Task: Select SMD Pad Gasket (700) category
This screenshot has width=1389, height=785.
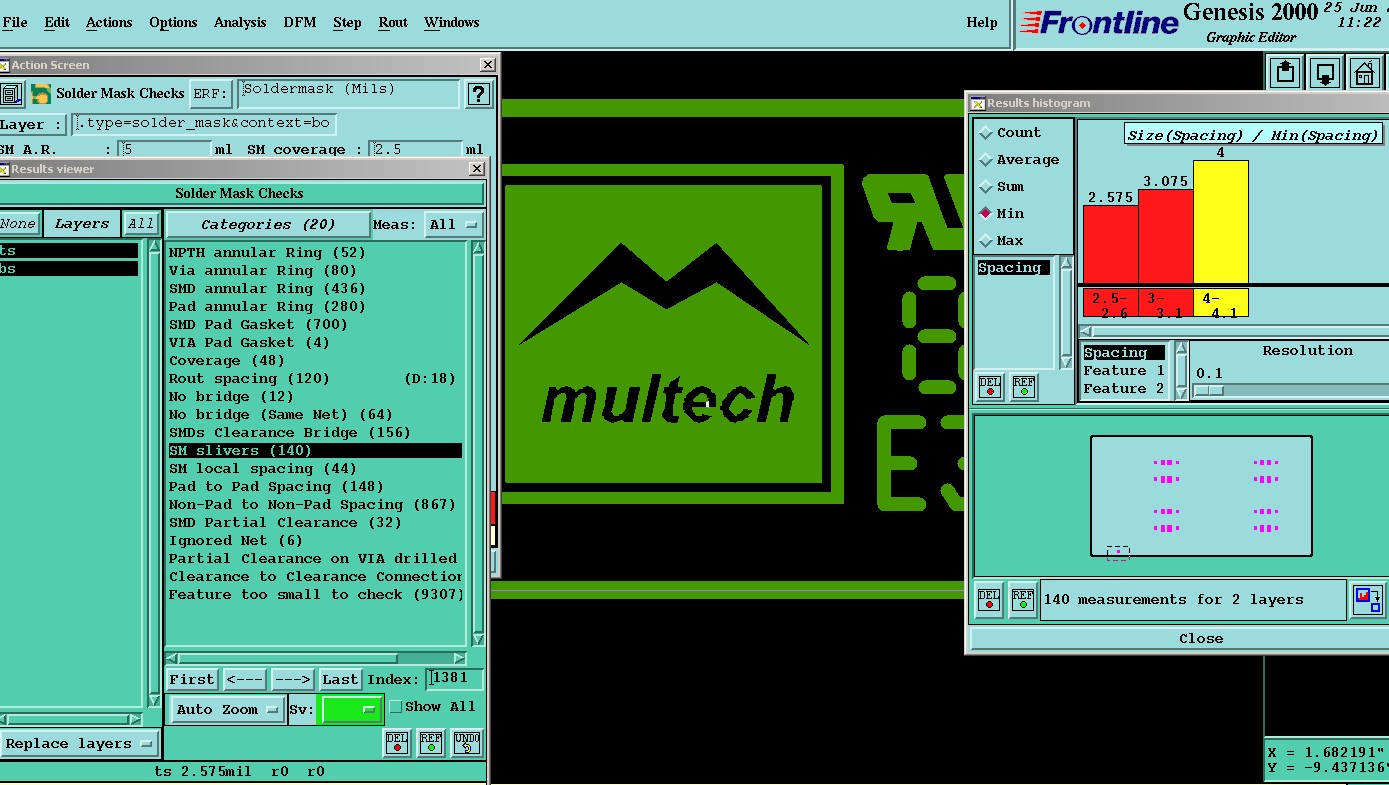Action: point(315,325)
